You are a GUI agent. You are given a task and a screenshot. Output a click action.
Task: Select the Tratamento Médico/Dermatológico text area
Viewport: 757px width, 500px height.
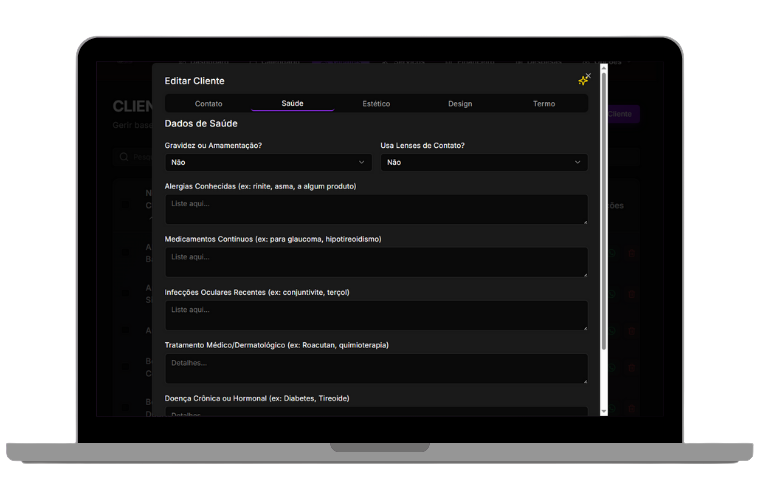(x=376, y=368)
